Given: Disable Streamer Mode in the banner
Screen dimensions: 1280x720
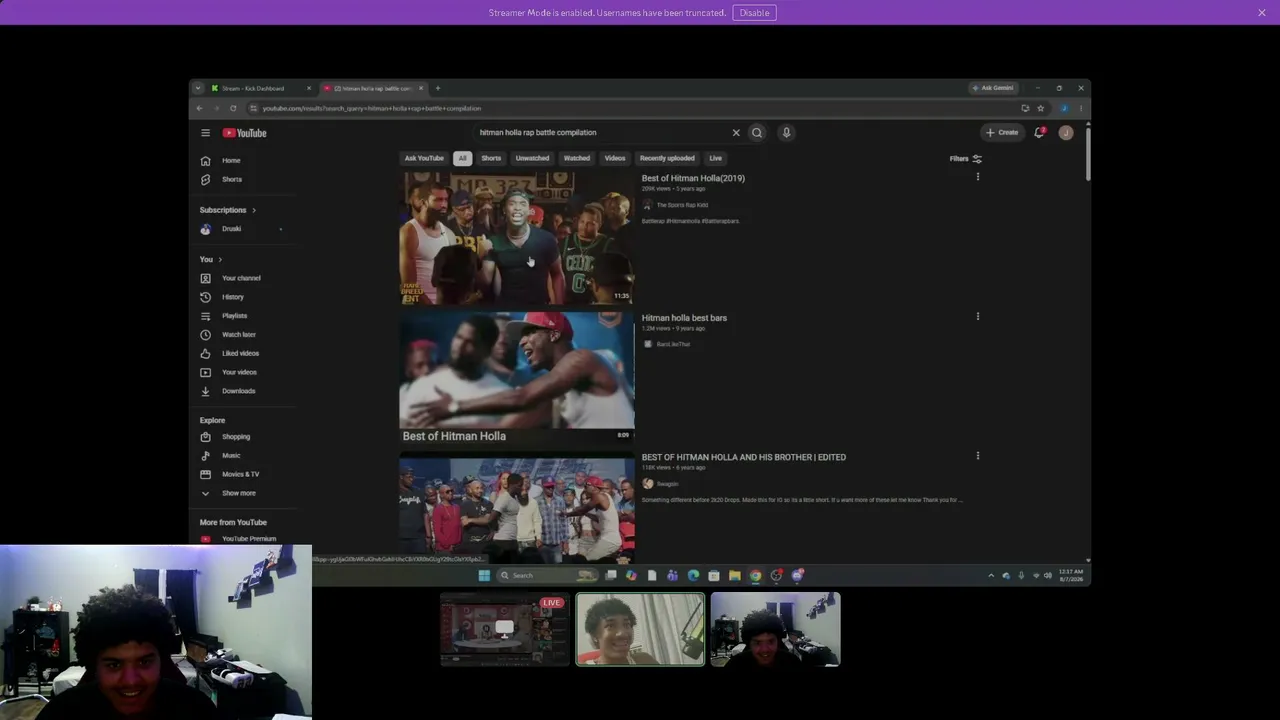Looking at the screenshot, I should (754, 13).
